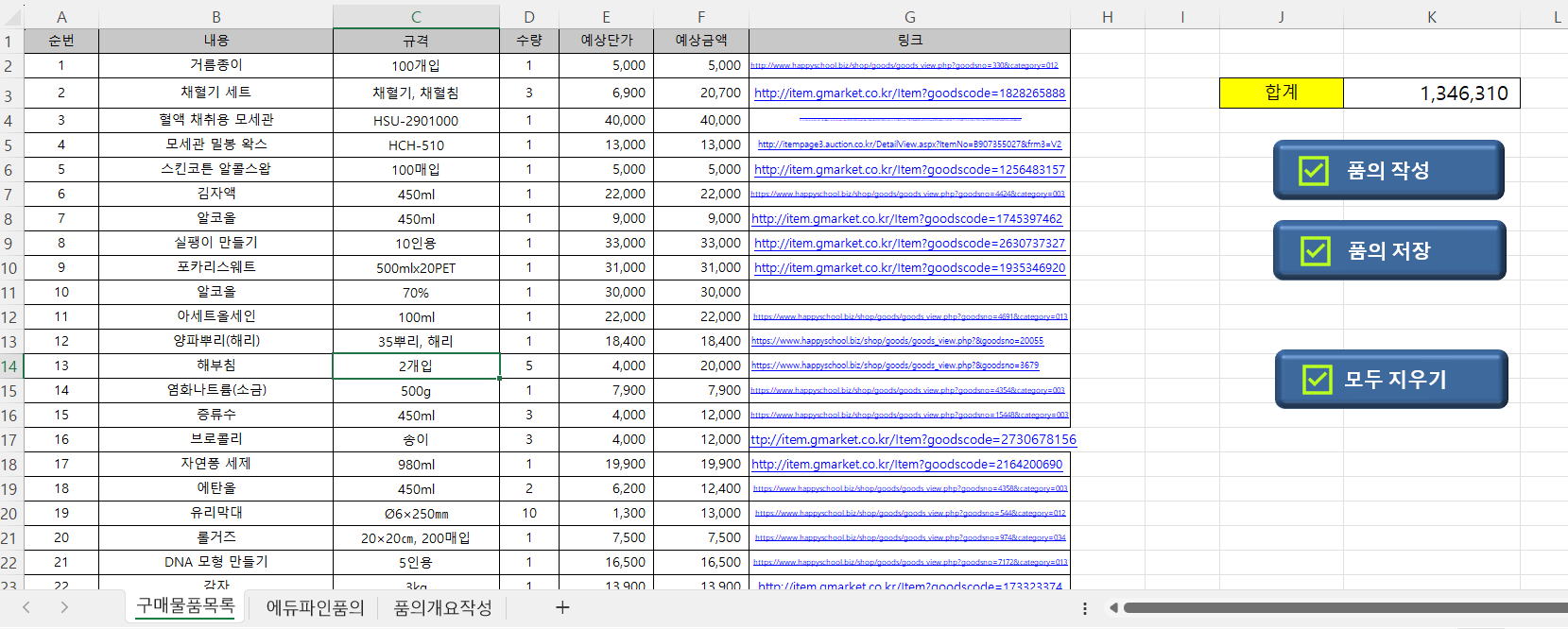
Task: Select the yellow 합계 cell
Action: coord(1281,93)
